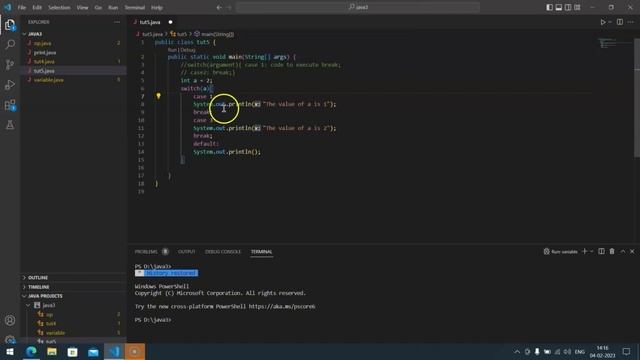
Task: Open the Mail app from taskbar
Action: click(93, 351)
